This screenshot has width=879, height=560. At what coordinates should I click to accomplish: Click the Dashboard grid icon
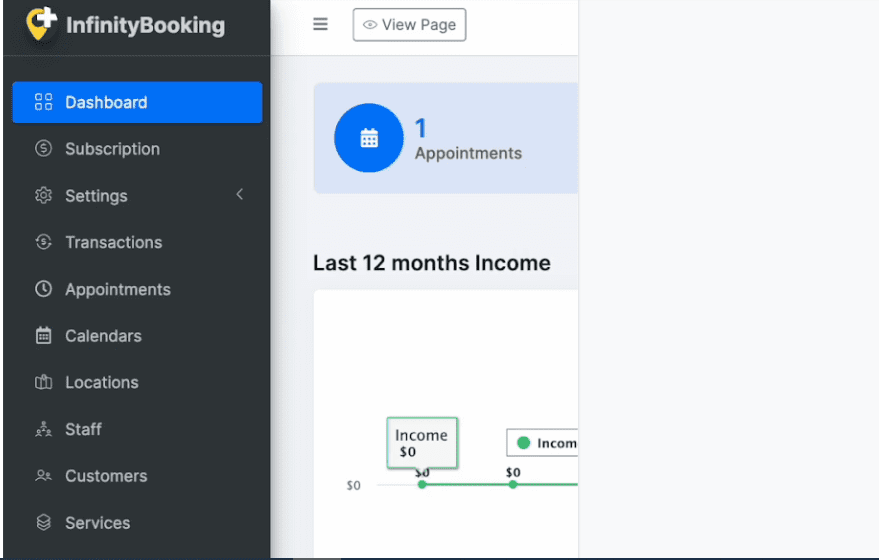43,102
